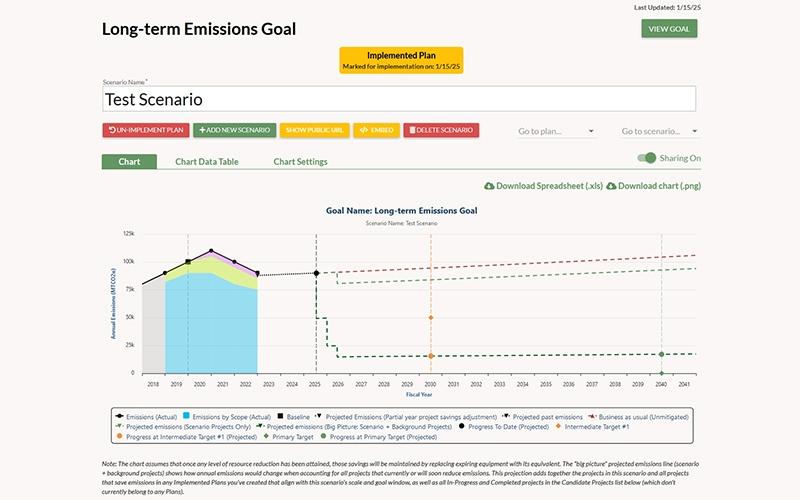
Task: Toggle Business as usual (Unmitigated) legend entry
Action: tap(638, 417)
